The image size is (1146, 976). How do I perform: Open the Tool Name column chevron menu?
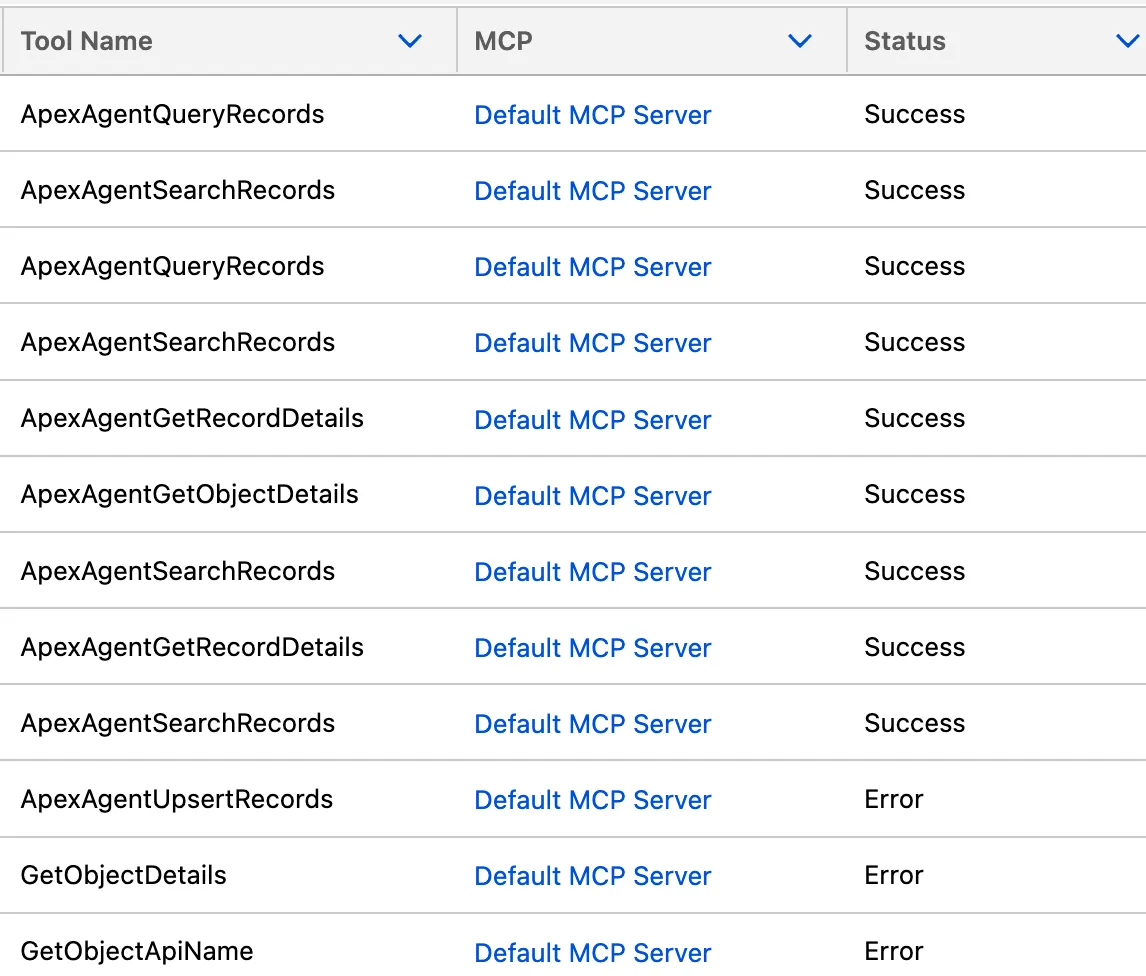409,41
